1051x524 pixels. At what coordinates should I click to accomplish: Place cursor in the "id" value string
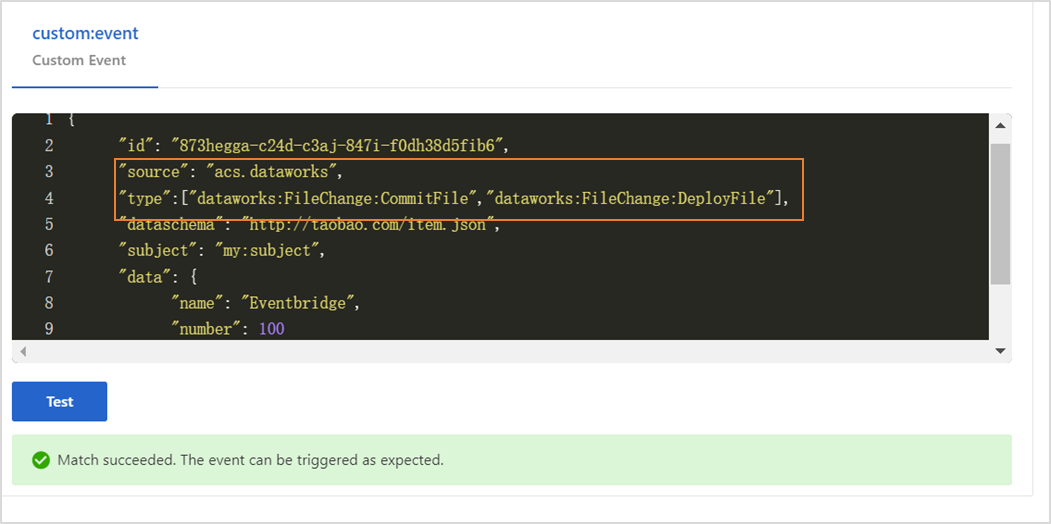click(x=340, y=146)
